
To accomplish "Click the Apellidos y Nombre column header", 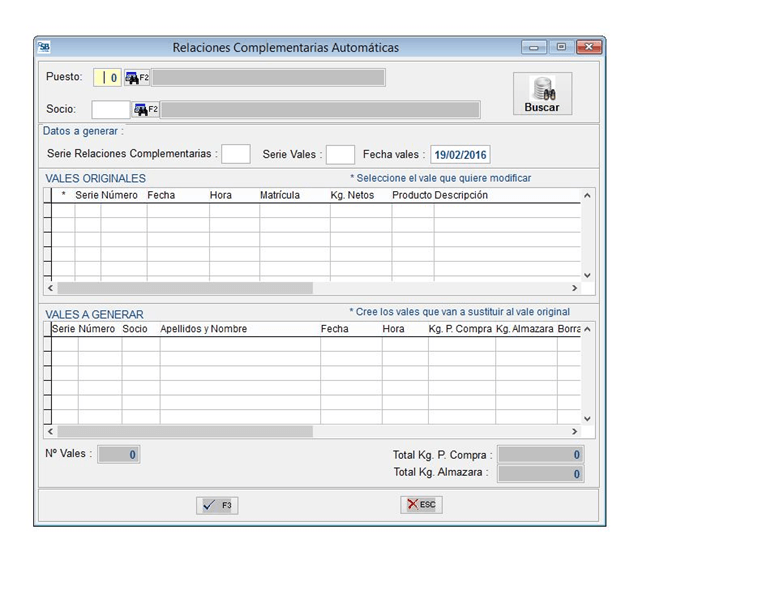I will pos(204,329).
